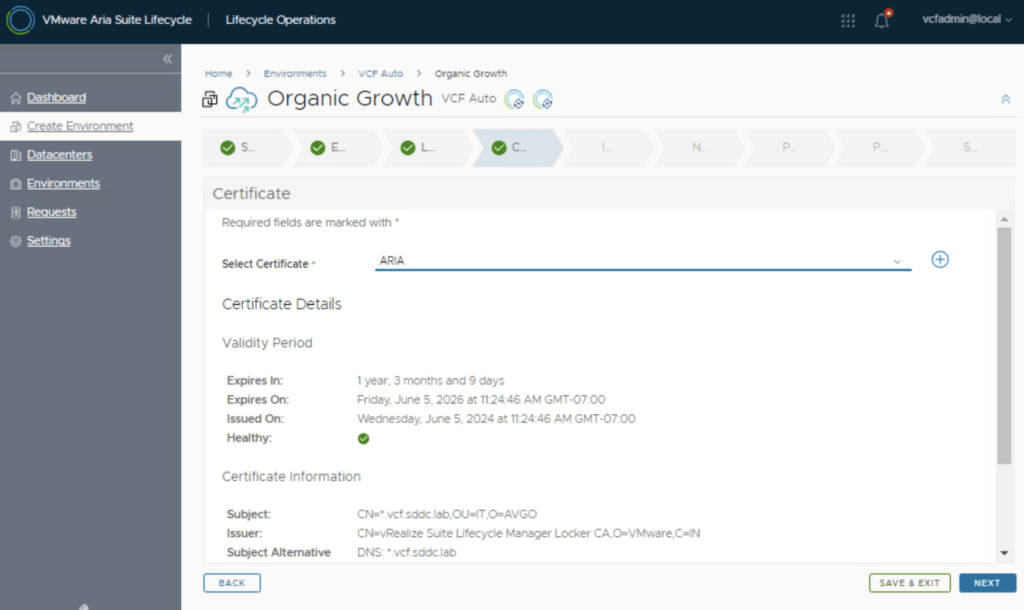Click the Organic Growth cloud environment icon
This screenshot has width=1024, height=610.
point(241,99)
